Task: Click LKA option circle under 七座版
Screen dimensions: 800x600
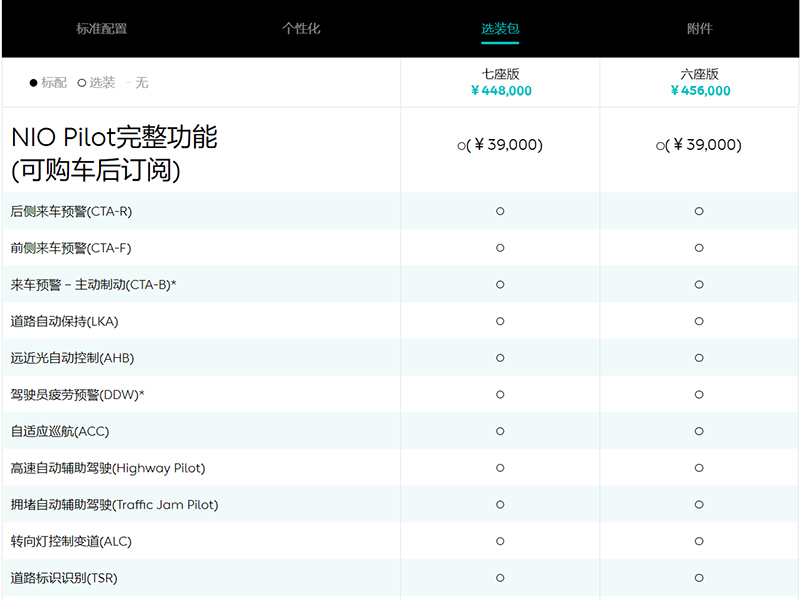Action: 500,321
